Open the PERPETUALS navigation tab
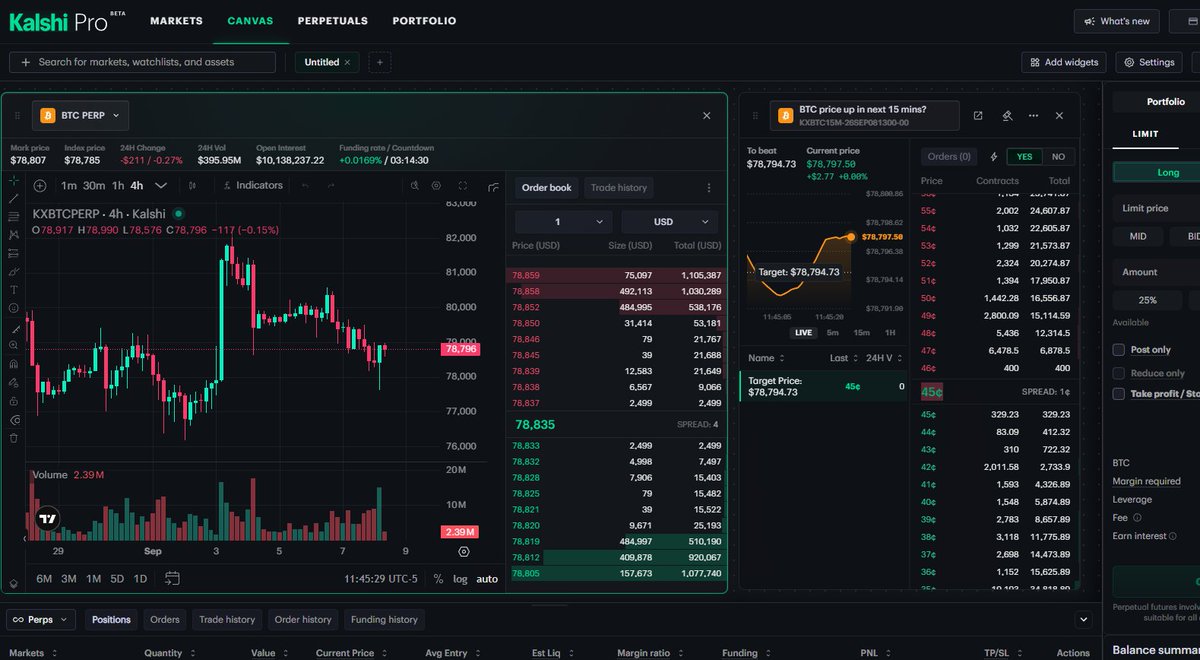The height and width of the screenshot is (660, 1200). coord(333,21)
